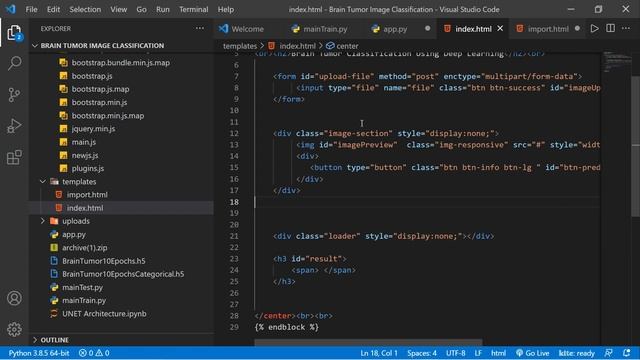Click the errors and warnings status indicator
The image size is (640, 360).
point(94,353)
